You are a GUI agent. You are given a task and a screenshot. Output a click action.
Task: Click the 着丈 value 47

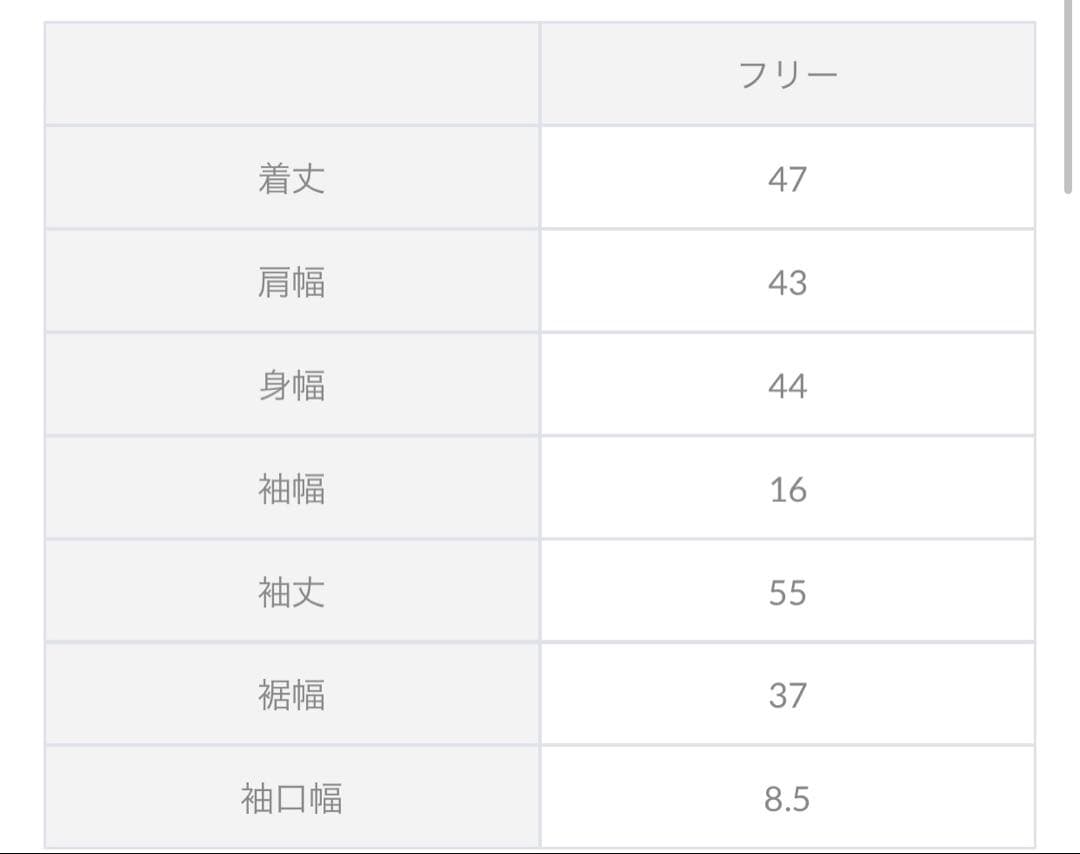pos(787,180)
